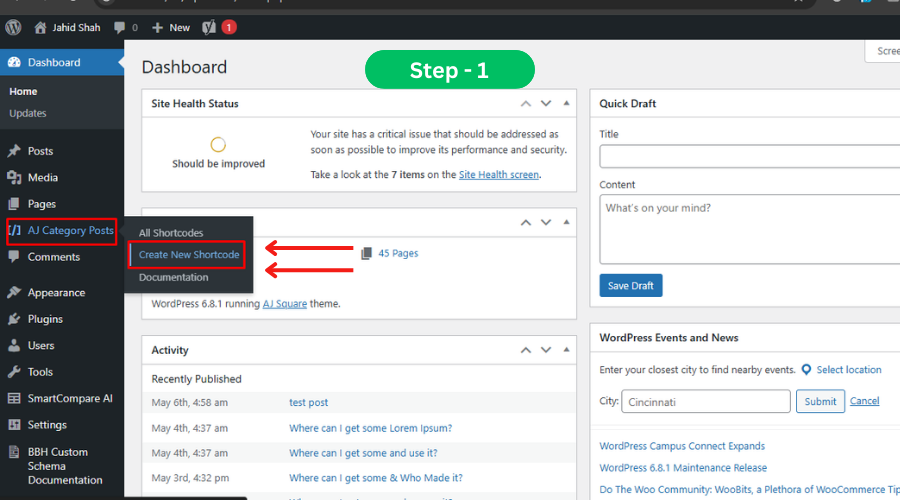
Task: Click the Comments icon in sidebar
Action: point(14,257)
